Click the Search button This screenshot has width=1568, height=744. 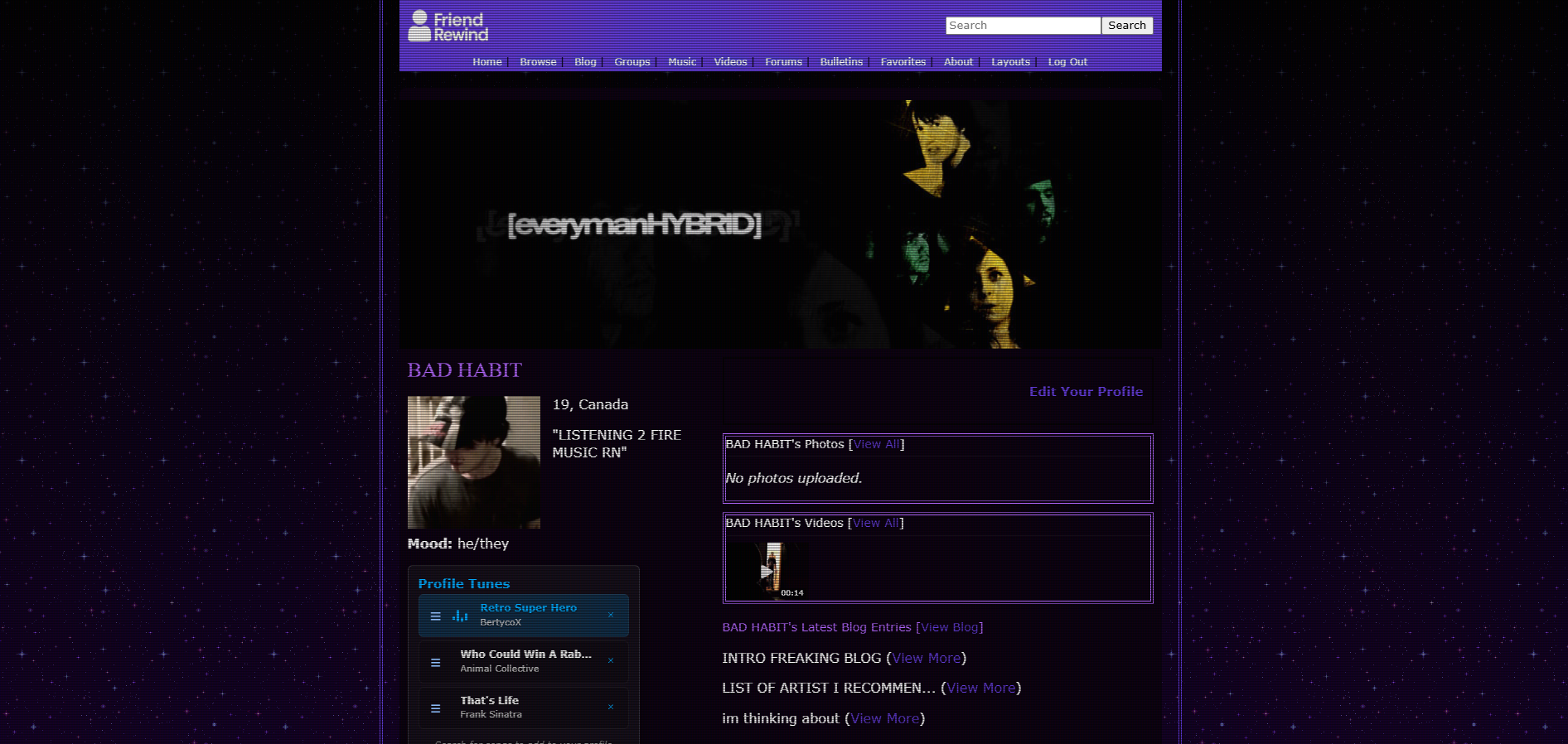point(1127,26)
